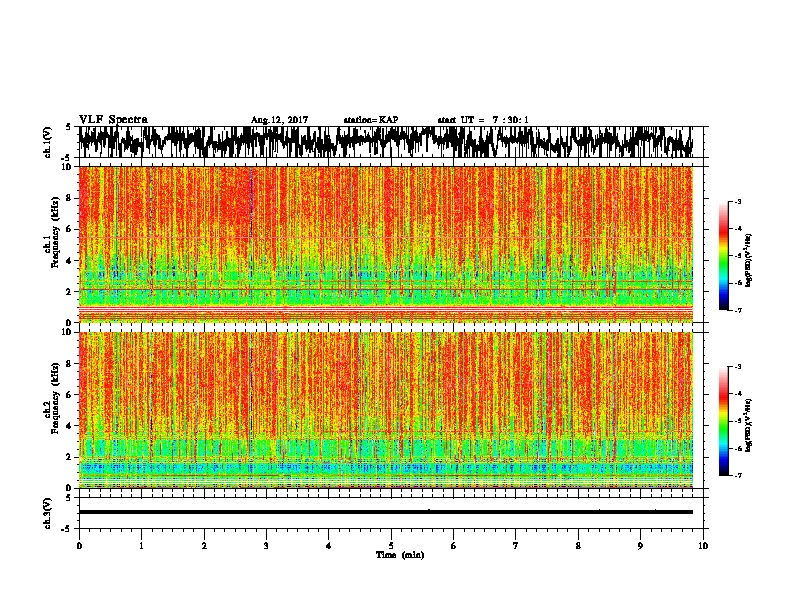Click the ch.1 spectrogram plot area
Screen dimensions: 792x612
tap(386, 244)
